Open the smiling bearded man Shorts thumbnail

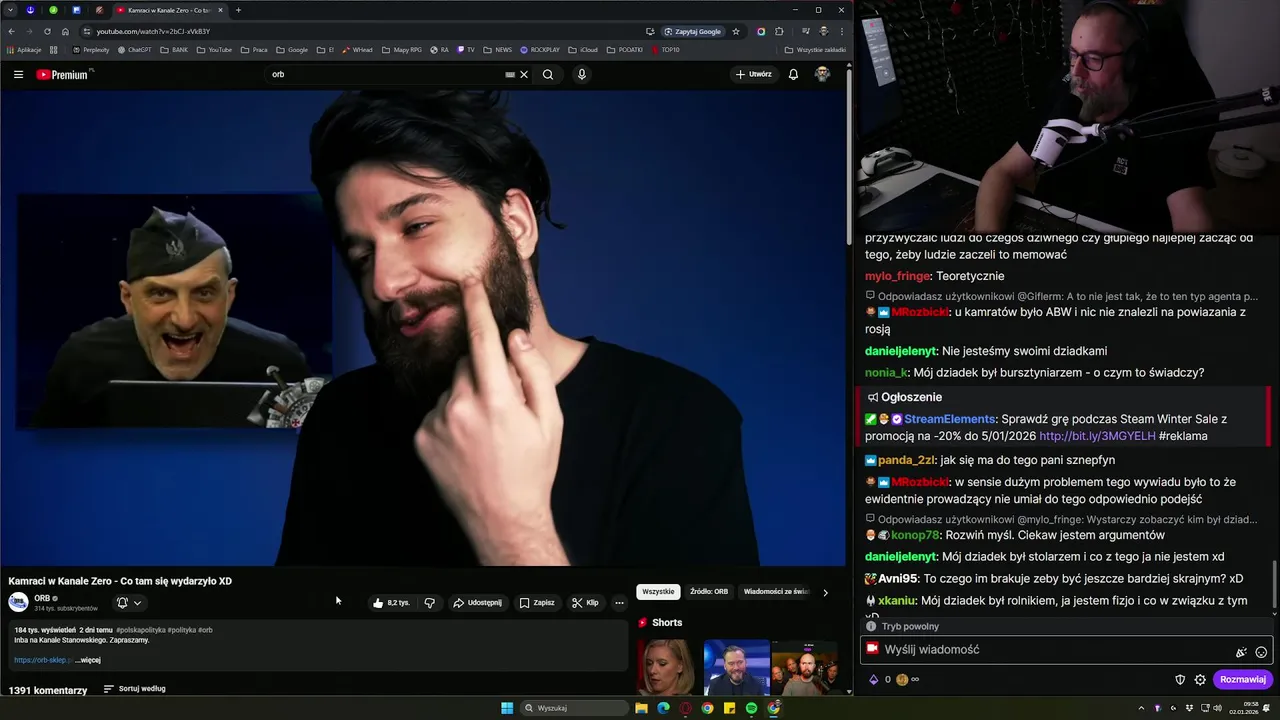(x=736, y=668)
